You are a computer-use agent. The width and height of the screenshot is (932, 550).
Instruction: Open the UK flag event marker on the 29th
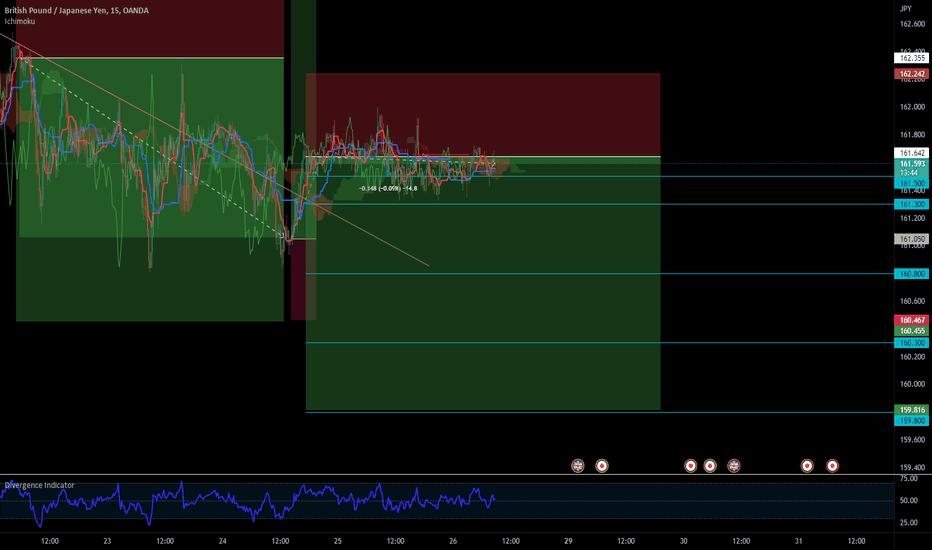(578, 466)
